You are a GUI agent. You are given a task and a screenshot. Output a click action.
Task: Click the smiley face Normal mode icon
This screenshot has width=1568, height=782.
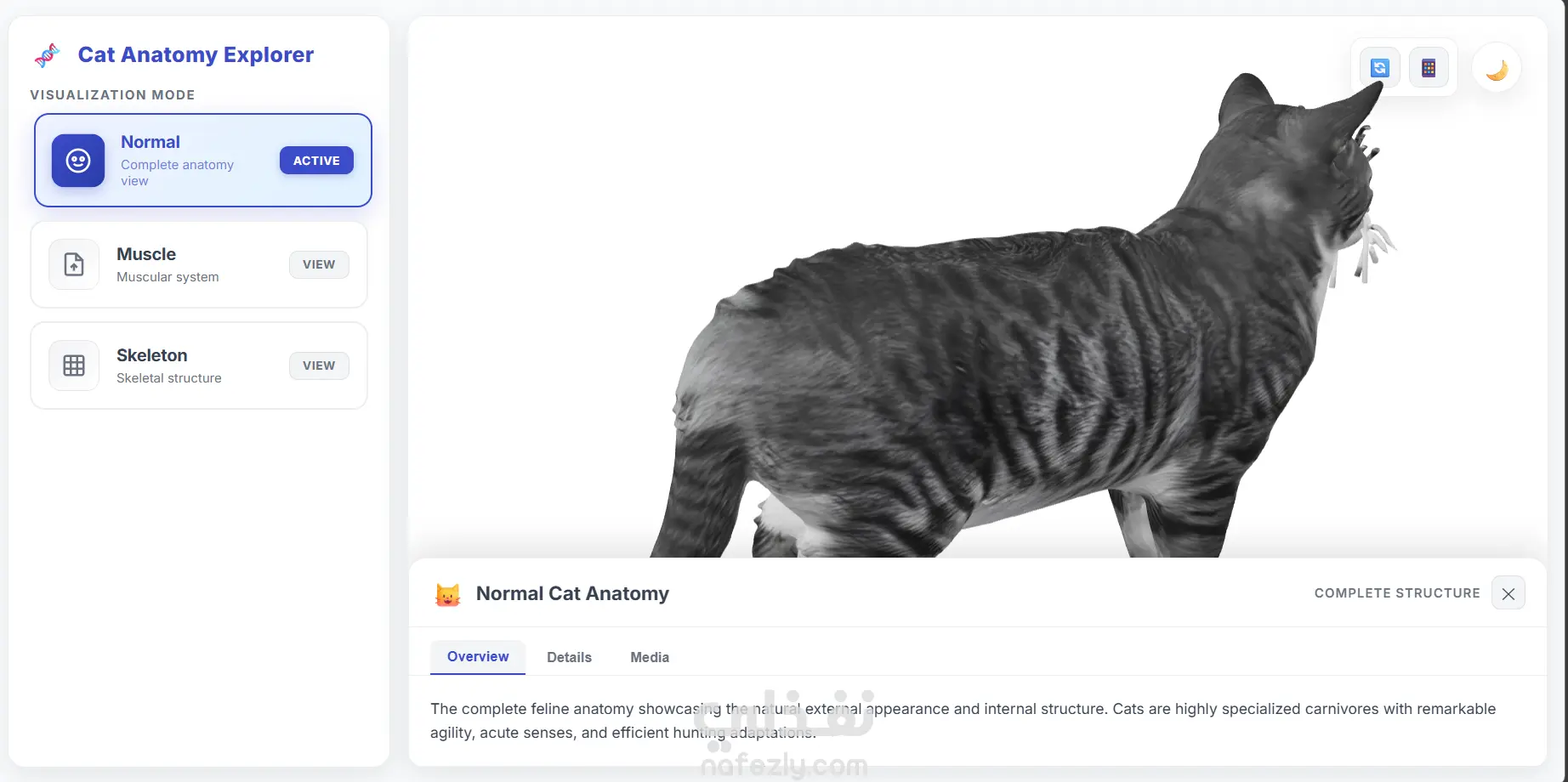point(78,161)
